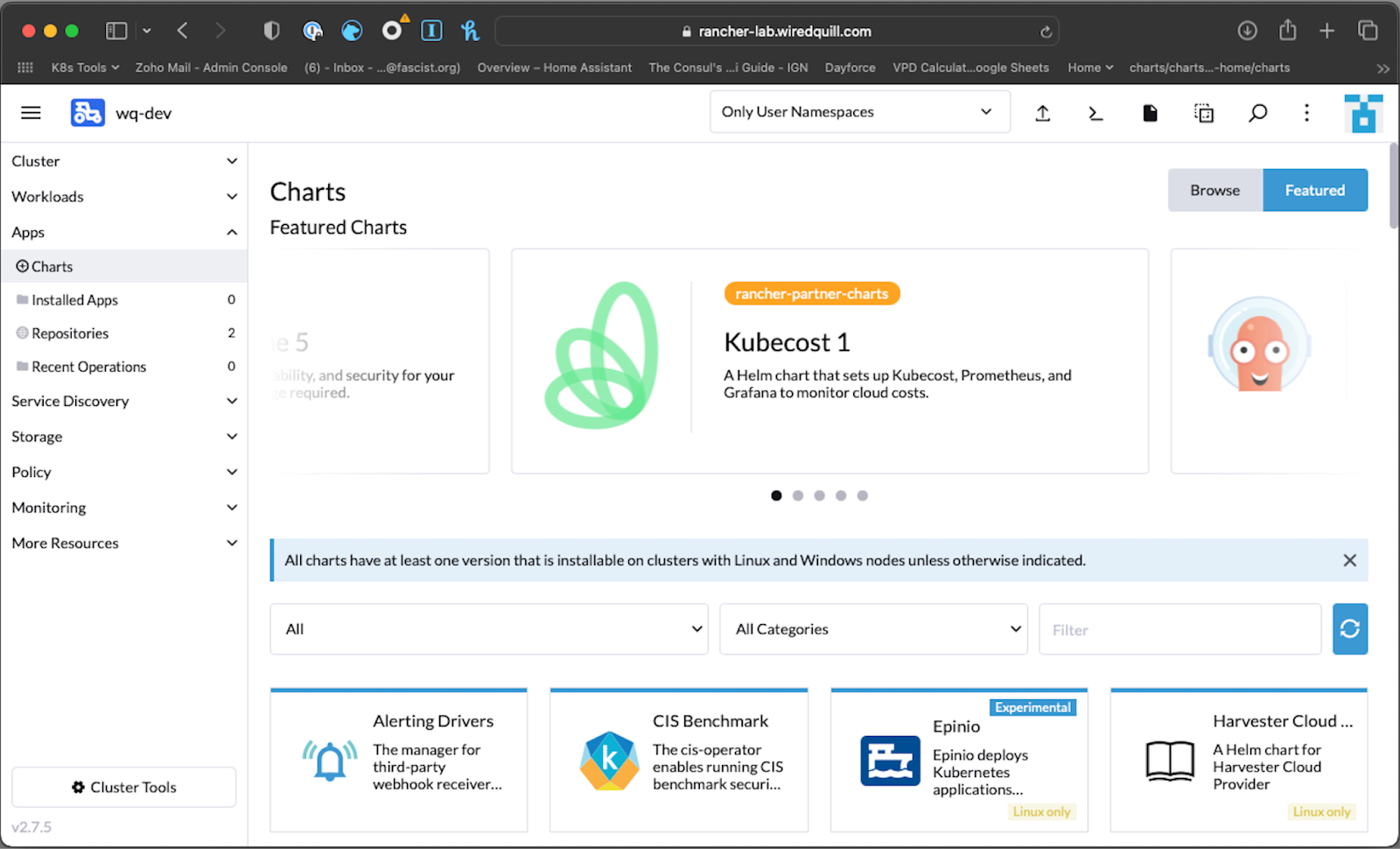Viewport: 1400px width, 849px height.
Task: Open the resource search magnifier
Action: pos(1257,113)
